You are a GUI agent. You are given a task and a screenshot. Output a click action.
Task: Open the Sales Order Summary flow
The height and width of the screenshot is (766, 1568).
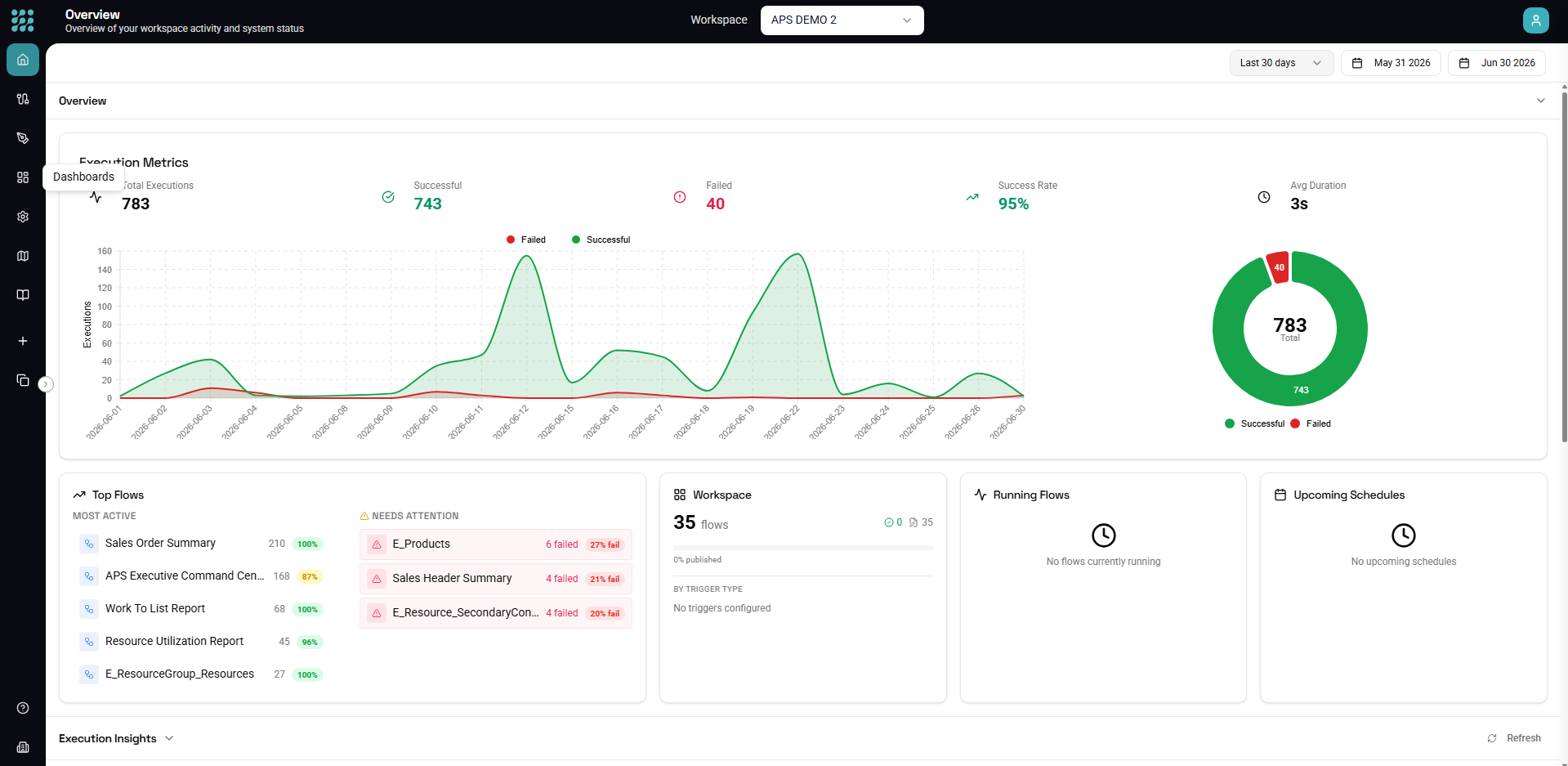pos(201,544)
